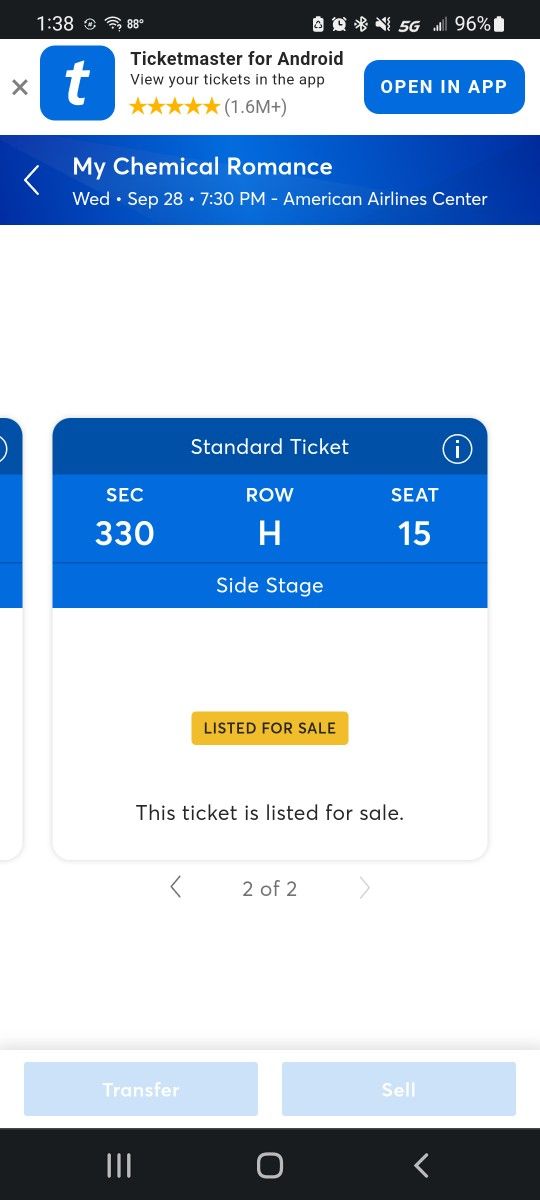Viewport: 540px width, 1200px height.
Task: Tap the battery status icon
Action: coord(499,23)
